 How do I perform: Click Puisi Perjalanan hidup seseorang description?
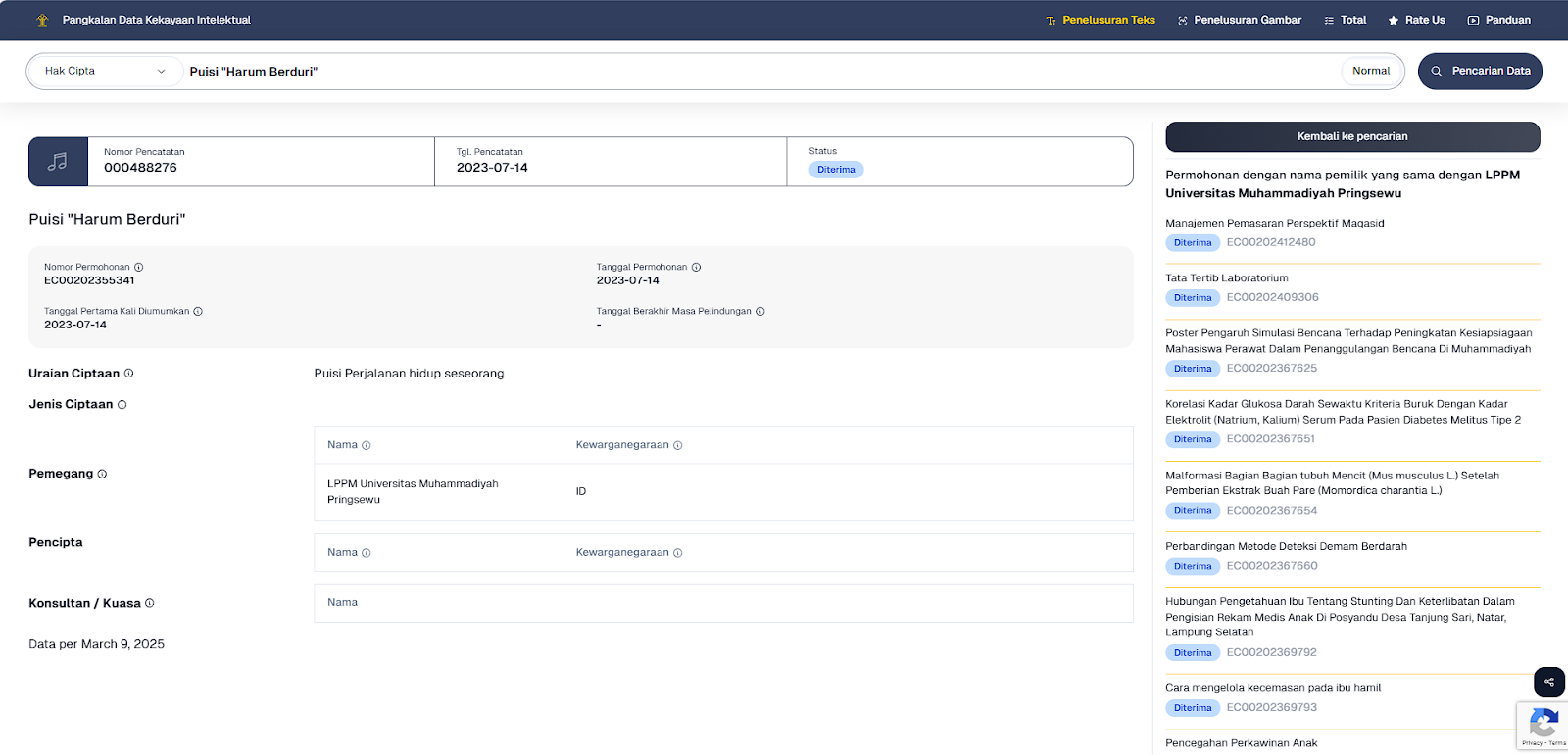409,374
